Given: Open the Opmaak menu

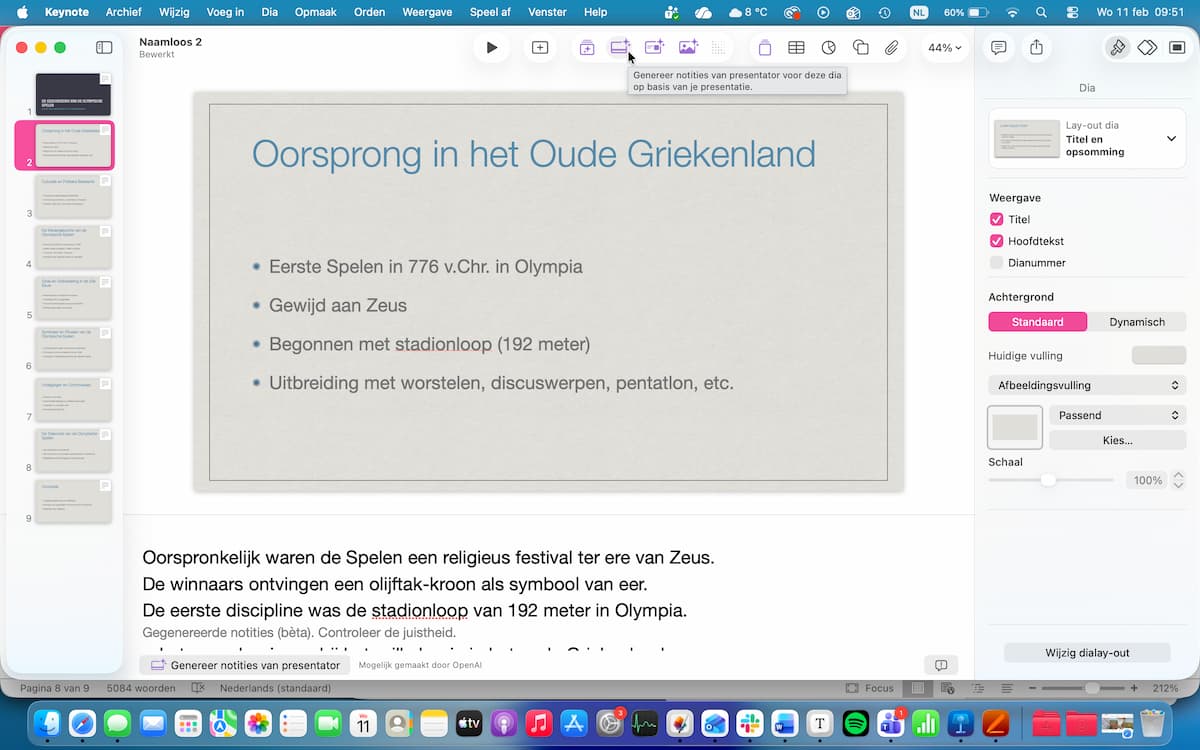Looking at the screenshot, I should pyautogui.click(x=316, y=12).
